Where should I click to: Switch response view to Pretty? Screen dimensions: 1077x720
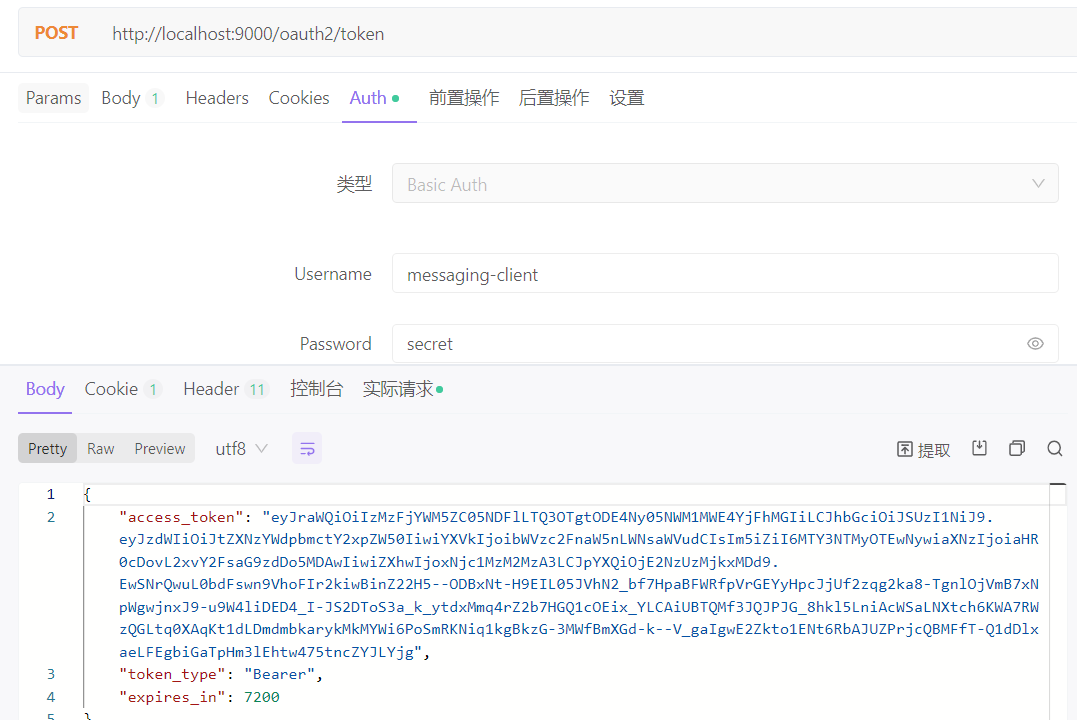[47, 449]
